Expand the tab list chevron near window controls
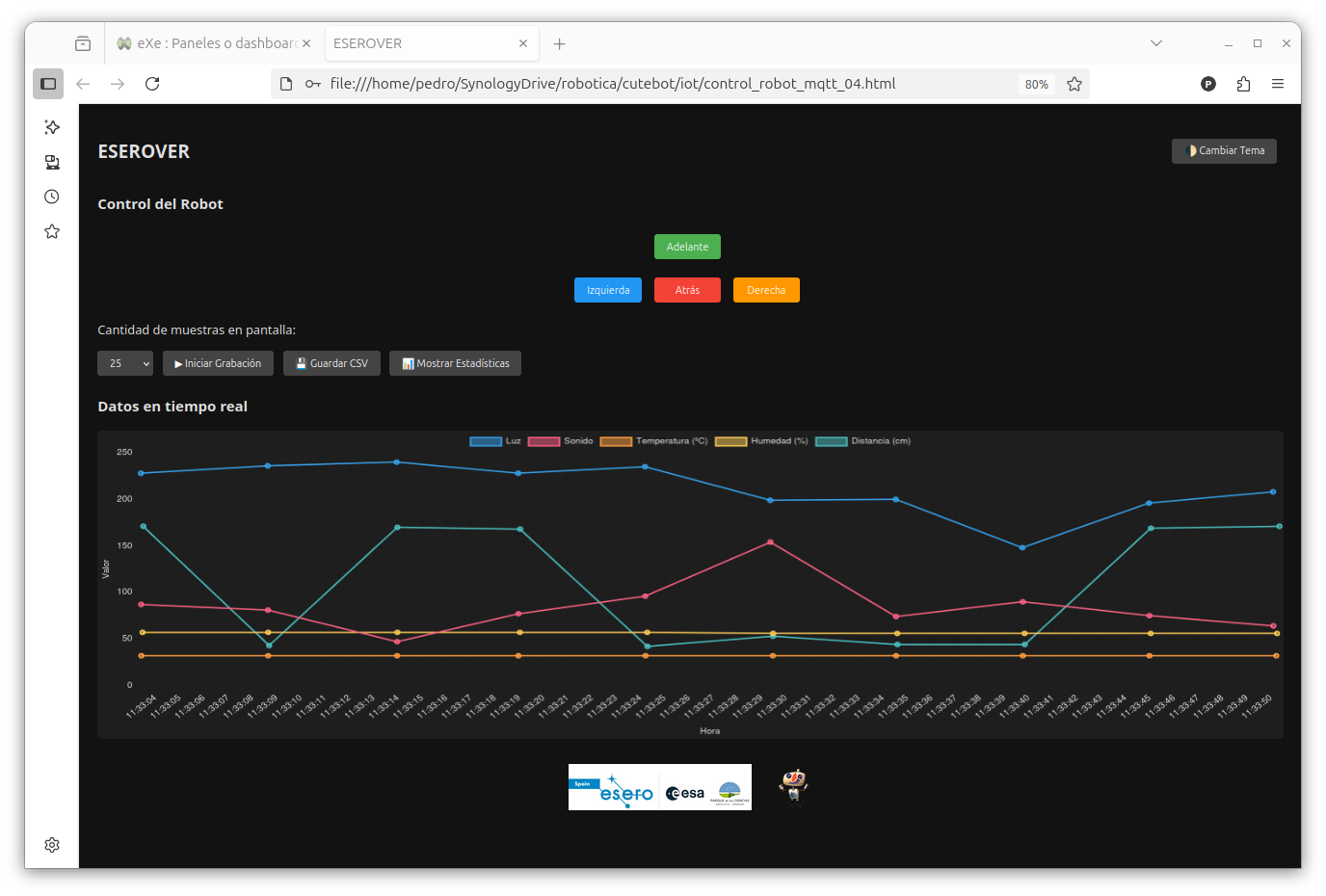Image resolution: width=1326 pixels, height=896 pixels. coord(1155,43)
